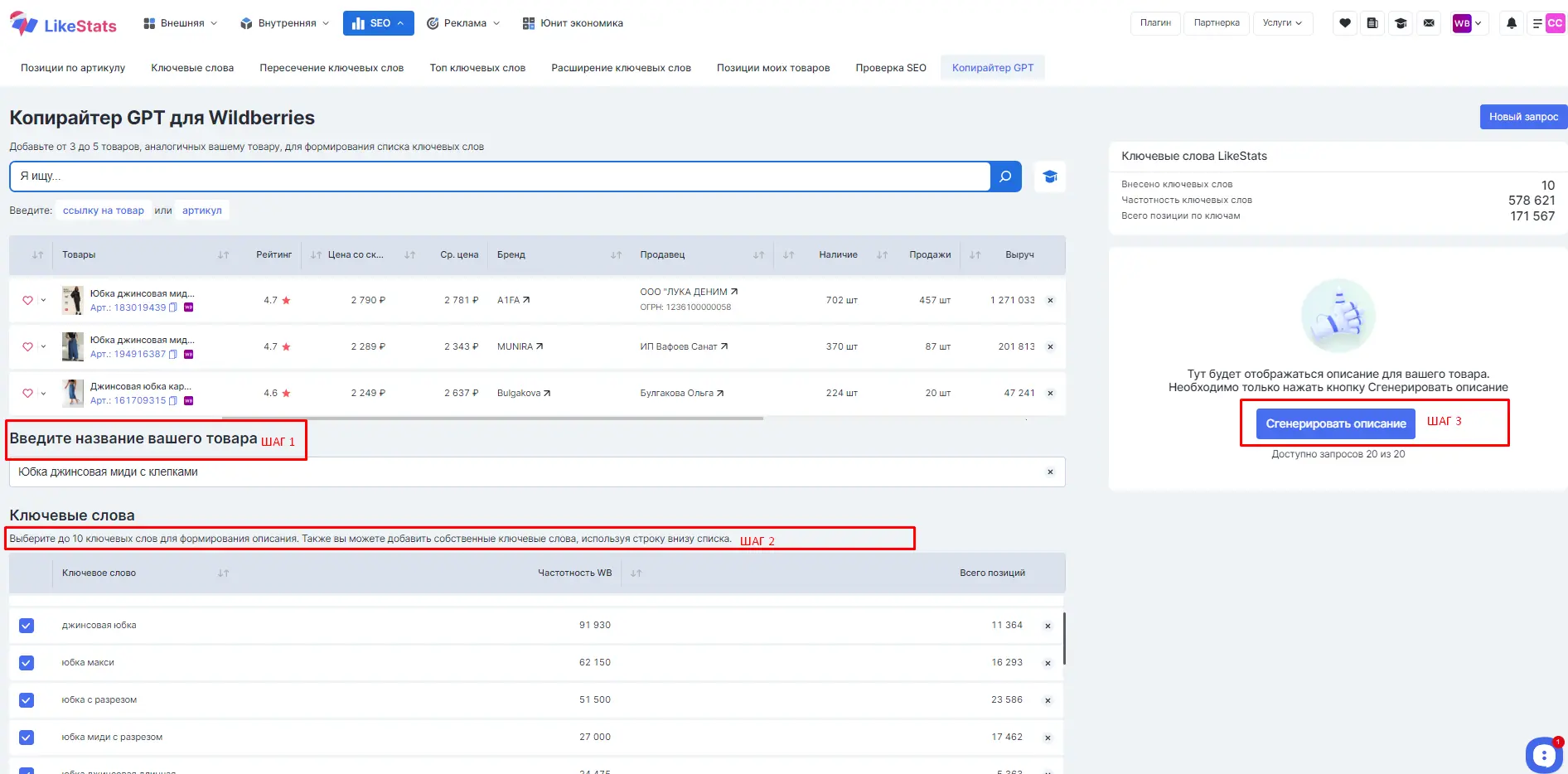Click the search magnifier button

point(1005,177)
